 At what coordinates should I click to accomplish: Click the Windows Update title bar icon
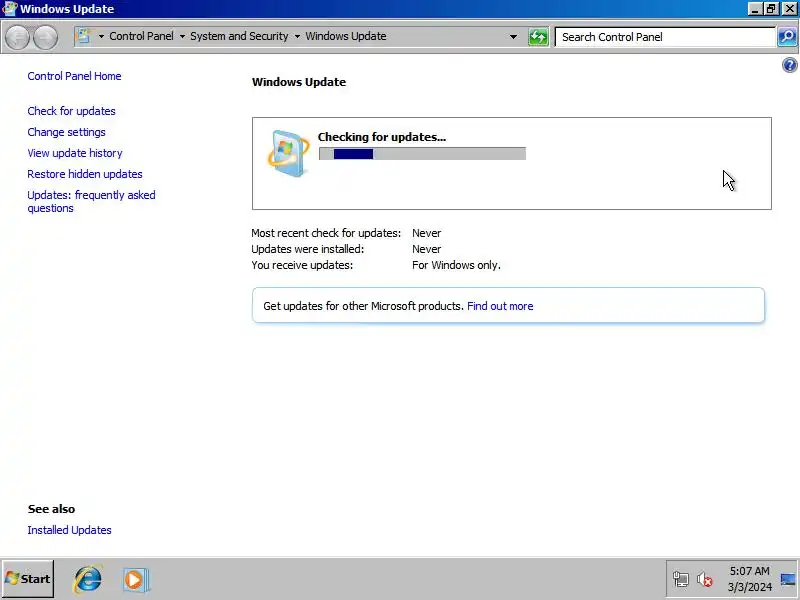click(10, 9)
